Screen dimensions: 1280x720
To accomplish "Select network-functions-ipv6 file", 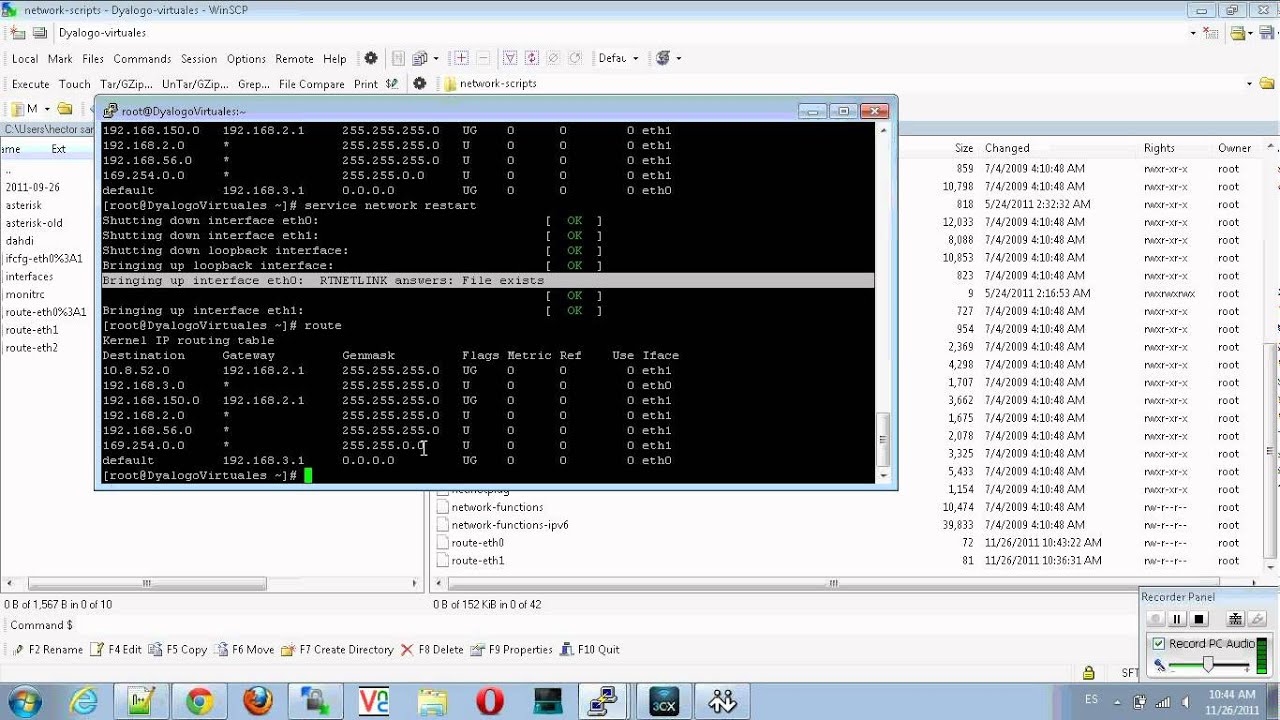I will 510,525.
